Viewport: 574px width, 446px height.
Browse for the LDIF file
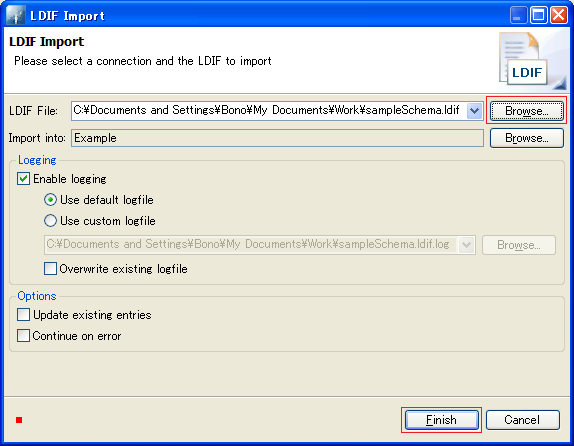(526, 111)
